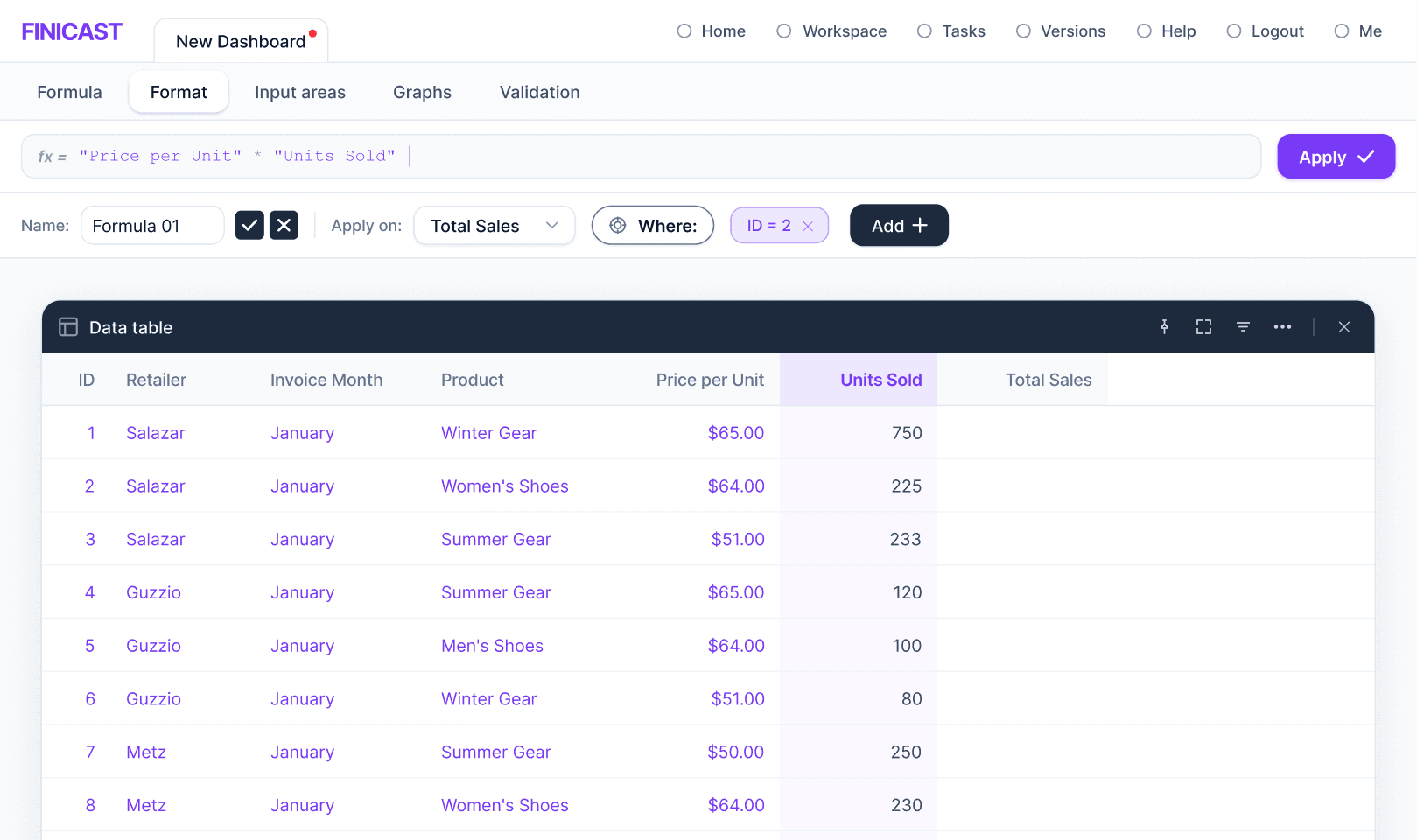Switch to the Format tab
This screenshot has width=1417, height=840.
(179, 92)
